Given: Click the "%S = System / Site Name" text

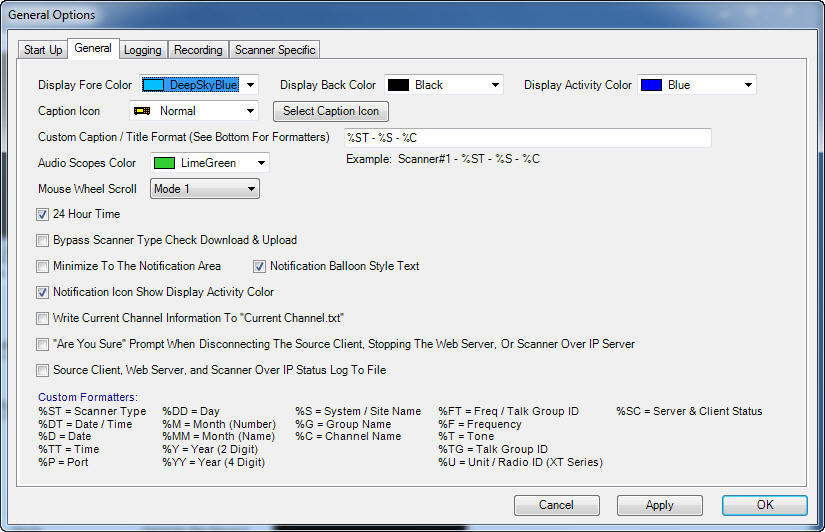Looking at the screenshot, I should click(358, 411).
